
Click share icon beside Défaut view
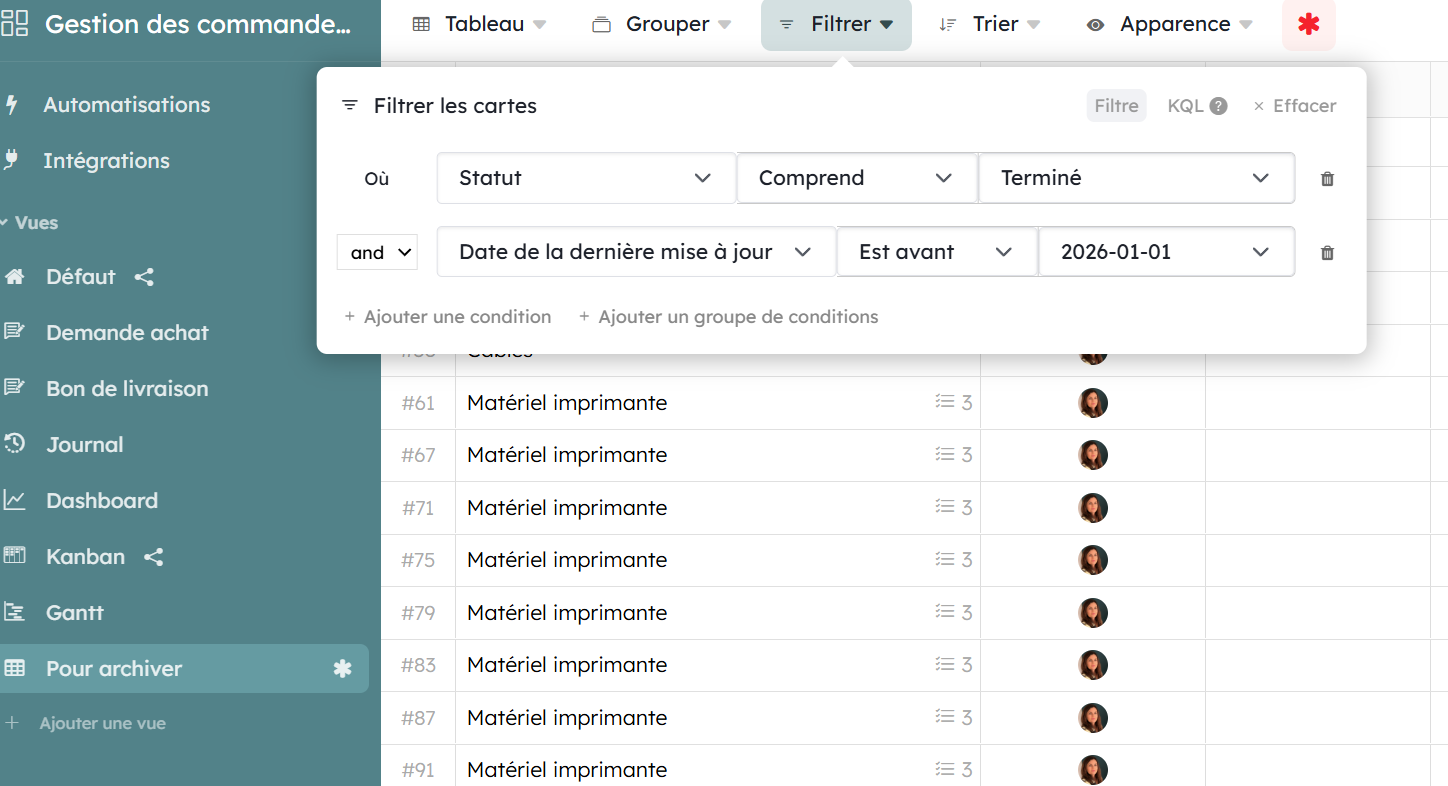144,277
